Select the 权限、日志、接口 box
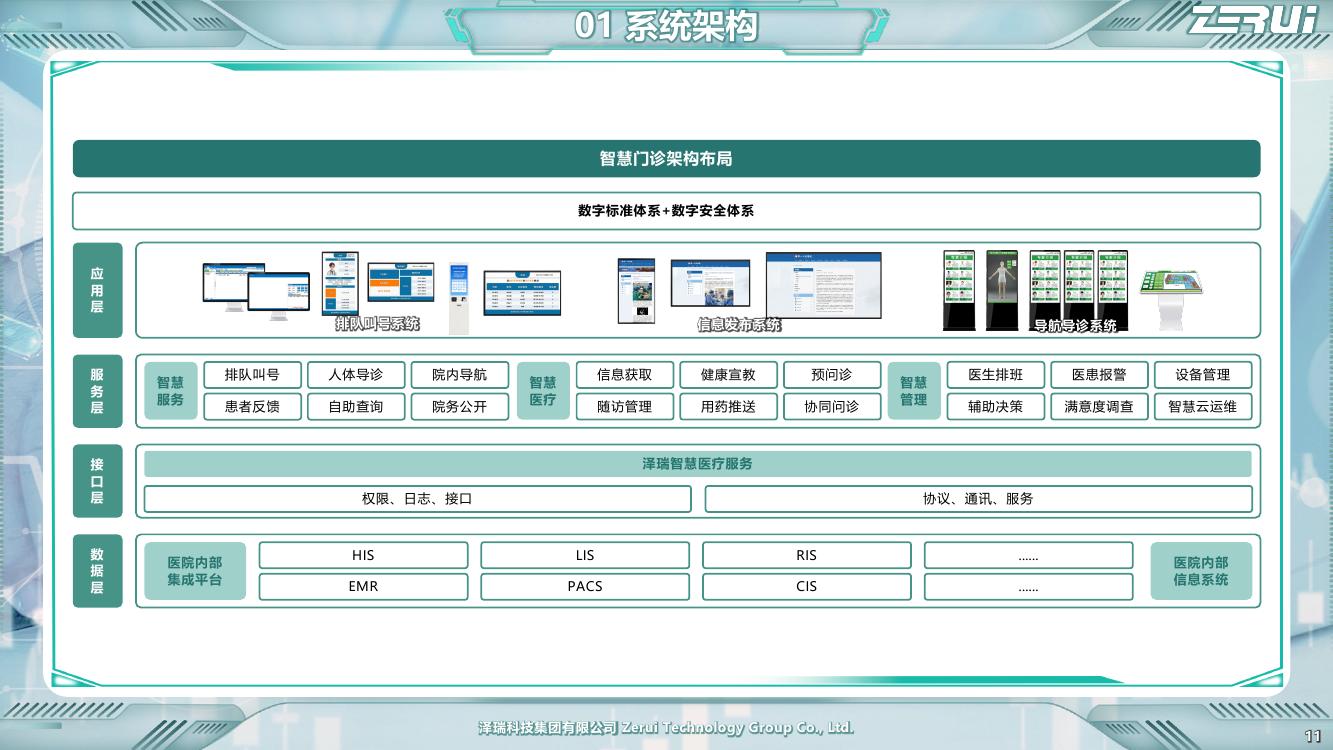Screen dimensions: 1333x750 tap(417, 498)
